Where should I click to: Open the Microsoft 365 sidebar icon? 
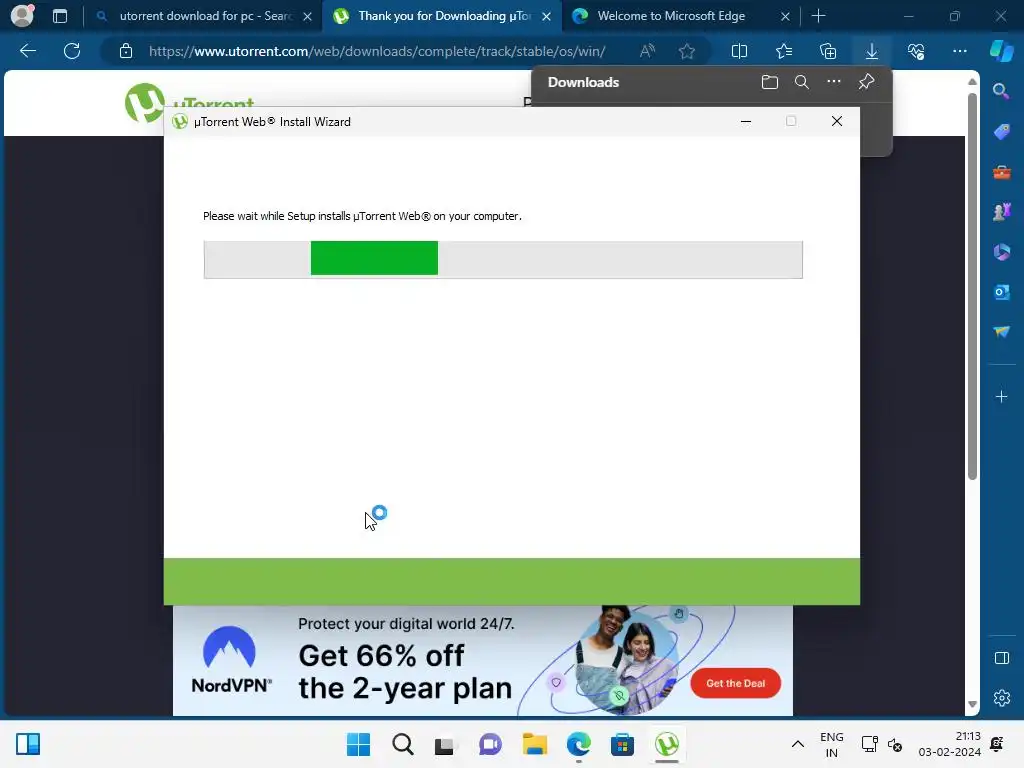point(1001,252)
